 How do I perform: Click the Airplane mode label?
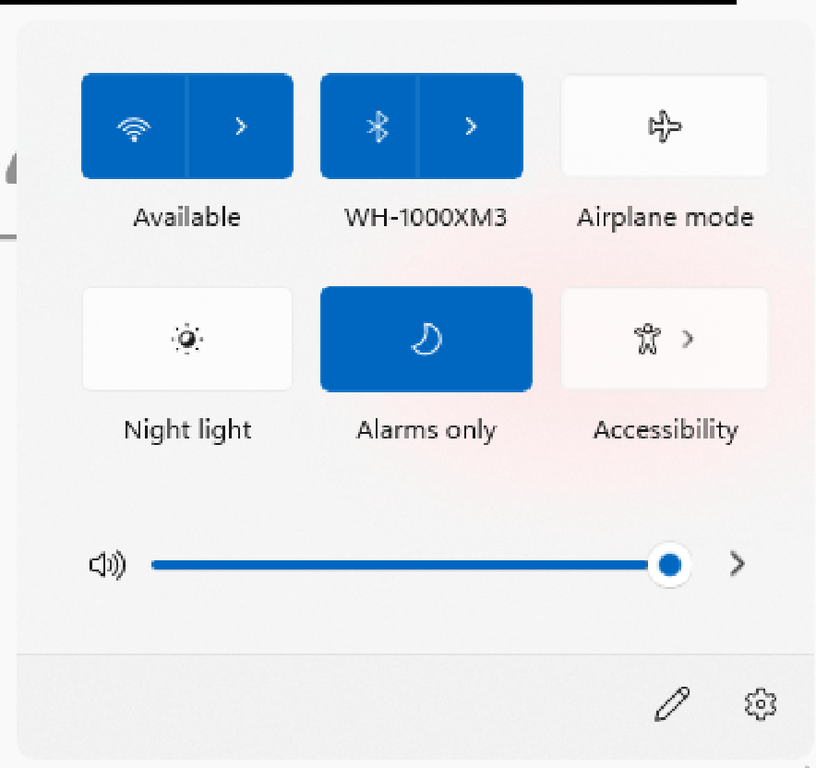(x=665, y=217)
